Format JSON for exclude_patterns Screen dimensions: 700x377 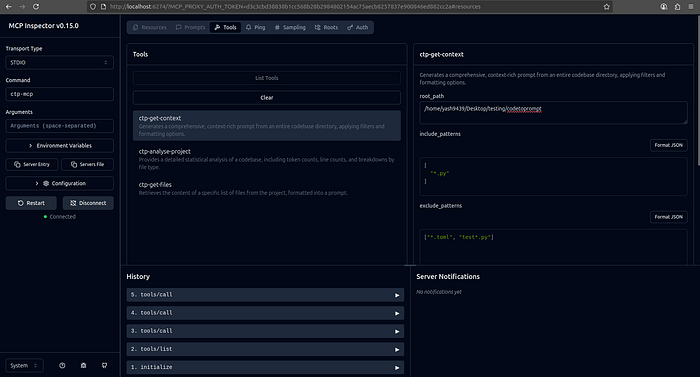668,217
